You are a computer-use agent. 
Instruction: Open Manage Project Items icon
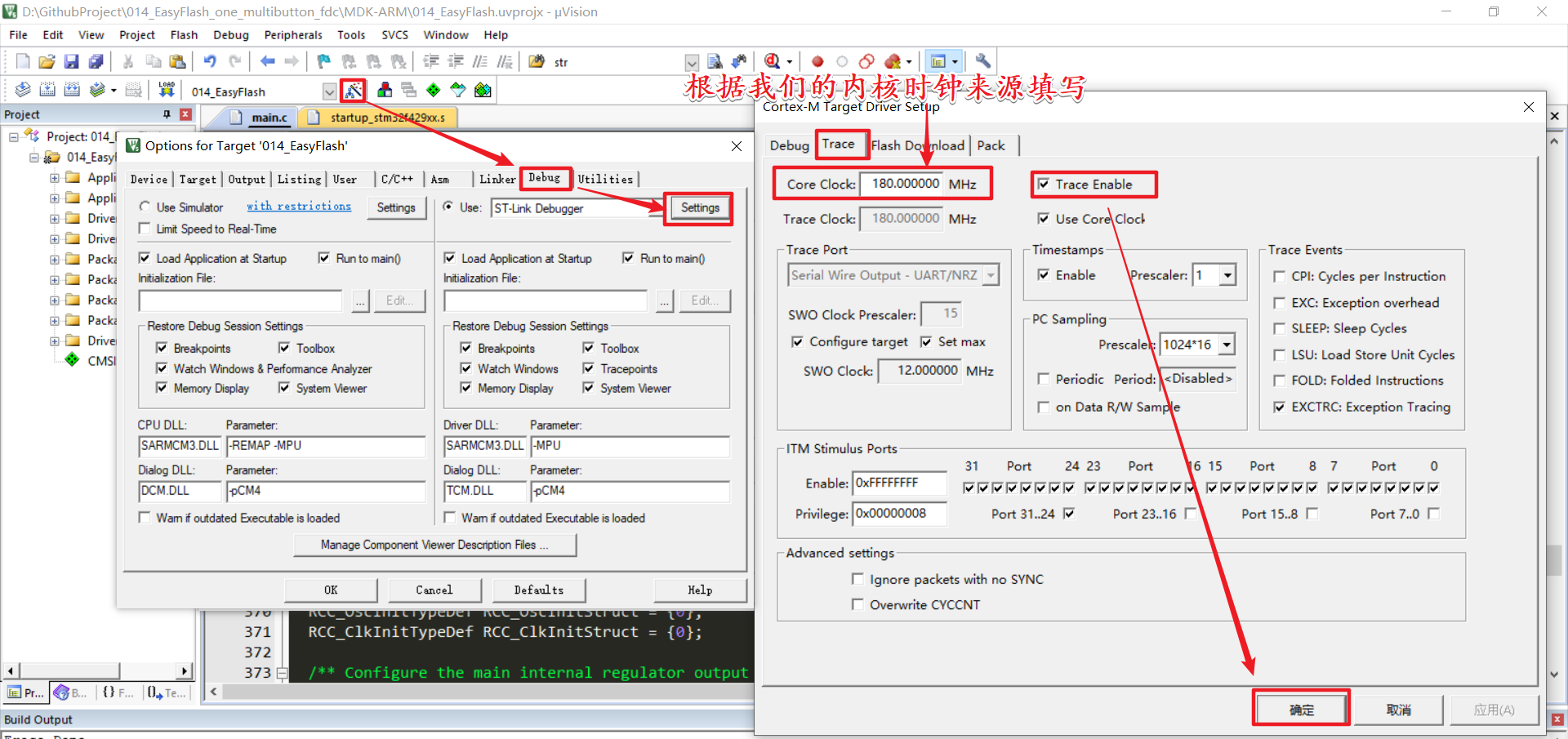(385, 90)
